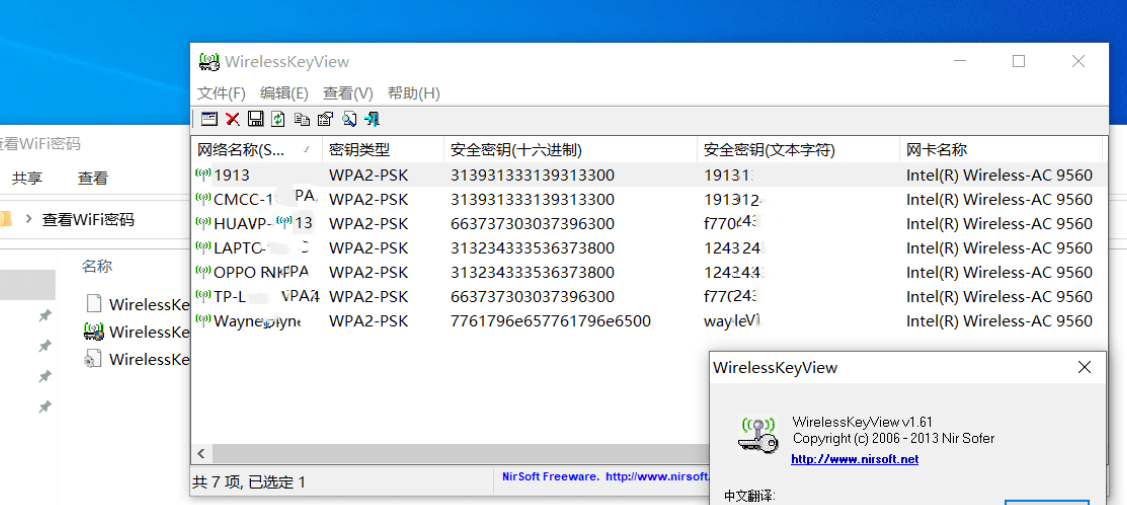Click the text key cell in the Wayne row

(x=732, y=321)
